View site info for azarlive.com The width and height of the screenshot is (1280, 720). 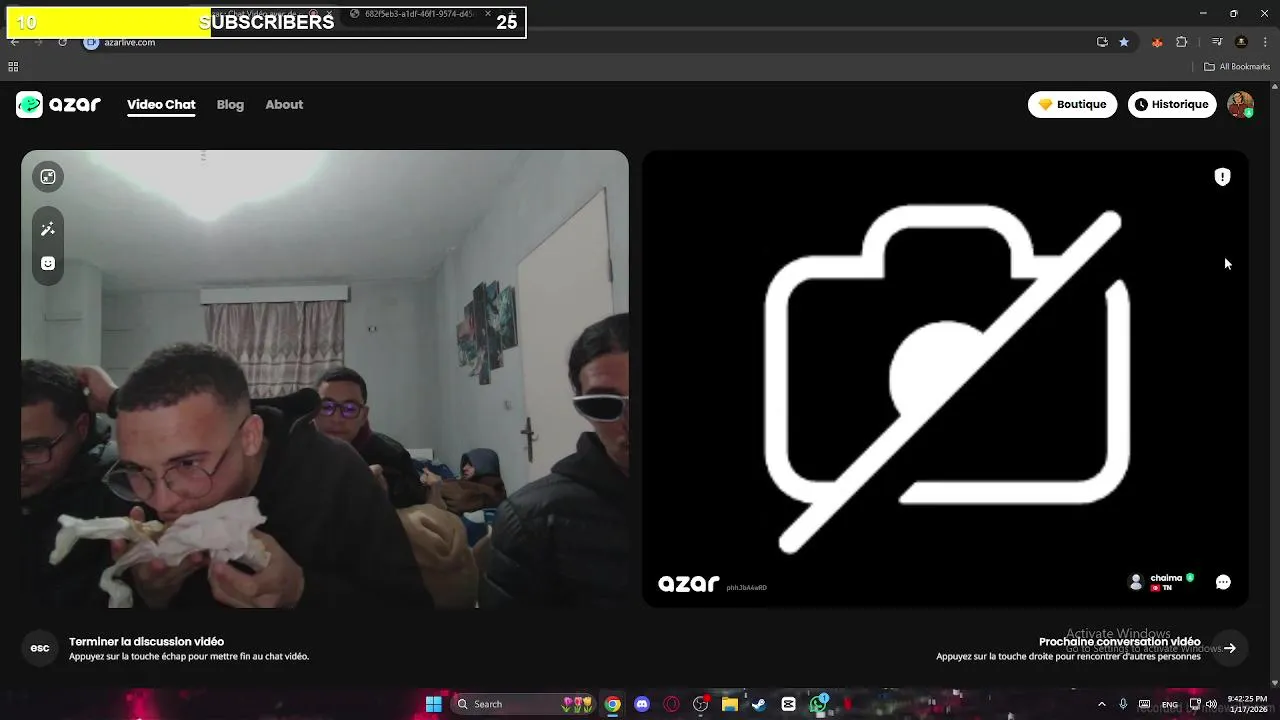click(92, 42)
